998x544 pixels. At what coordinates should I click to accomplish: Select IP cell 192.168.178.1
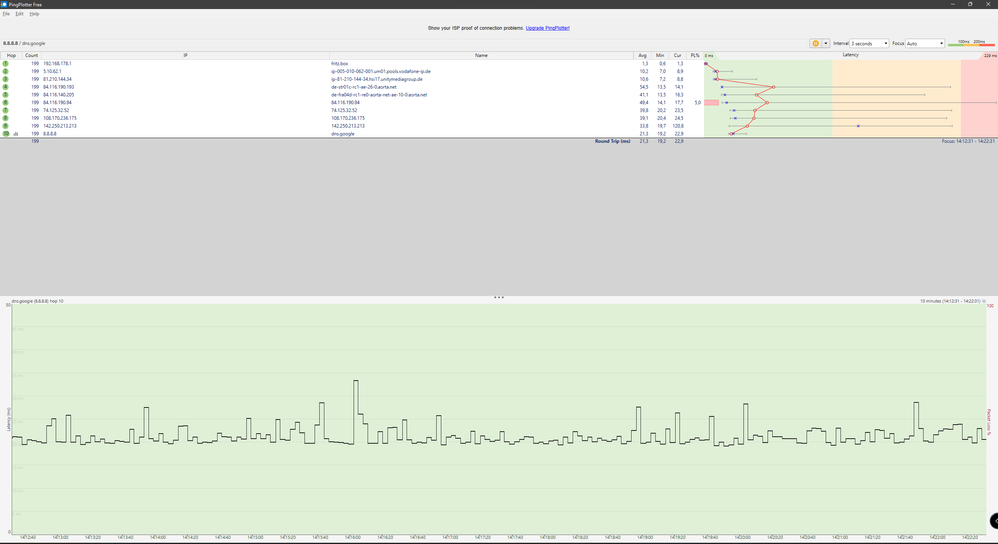[x=57, y=64]
